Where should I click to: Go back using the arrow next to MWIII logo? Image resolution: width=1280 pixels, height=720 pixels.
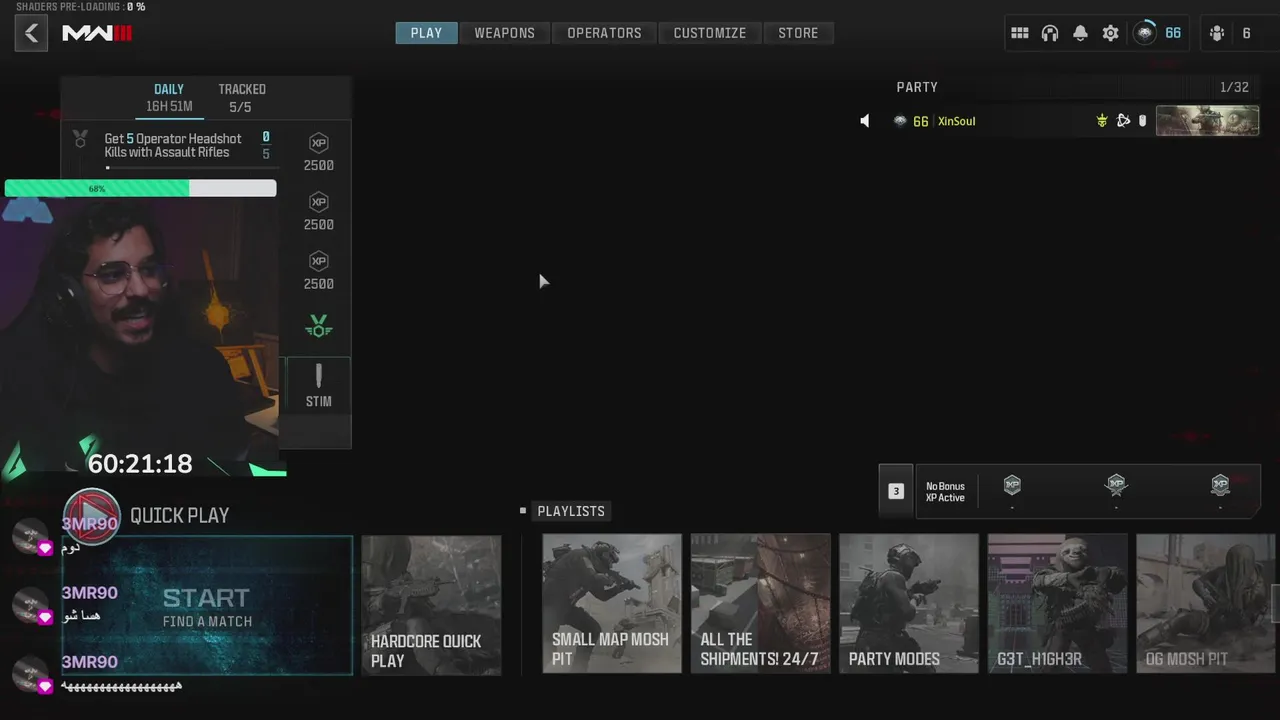click(31, 33)
